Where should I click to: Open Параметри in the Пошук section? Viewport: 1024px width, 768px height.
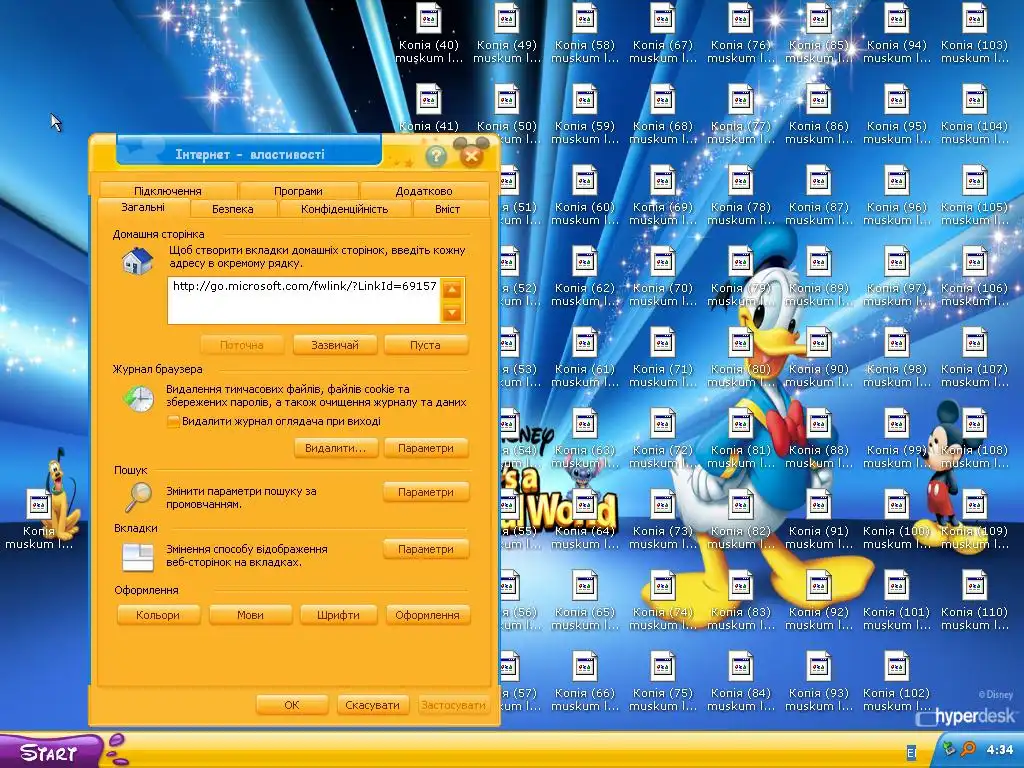[426, 492]
